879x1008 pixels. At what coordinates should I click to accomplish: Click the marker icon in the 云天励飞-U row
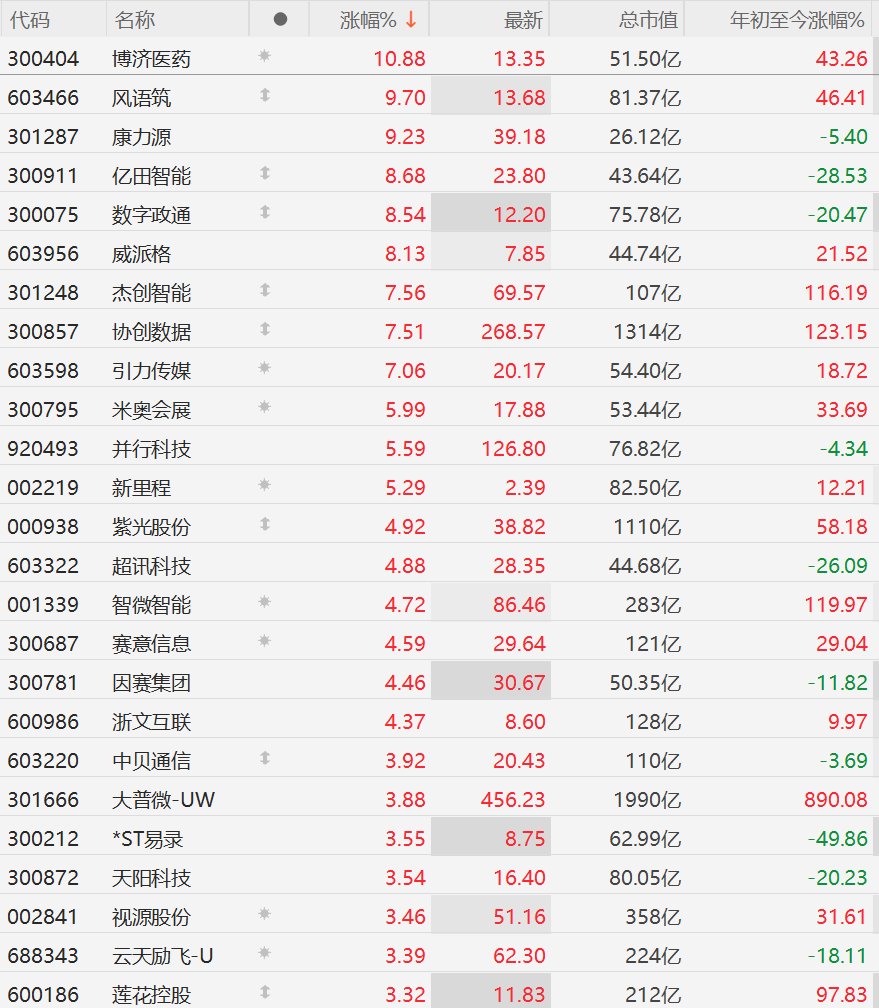(x=264, y=953)
